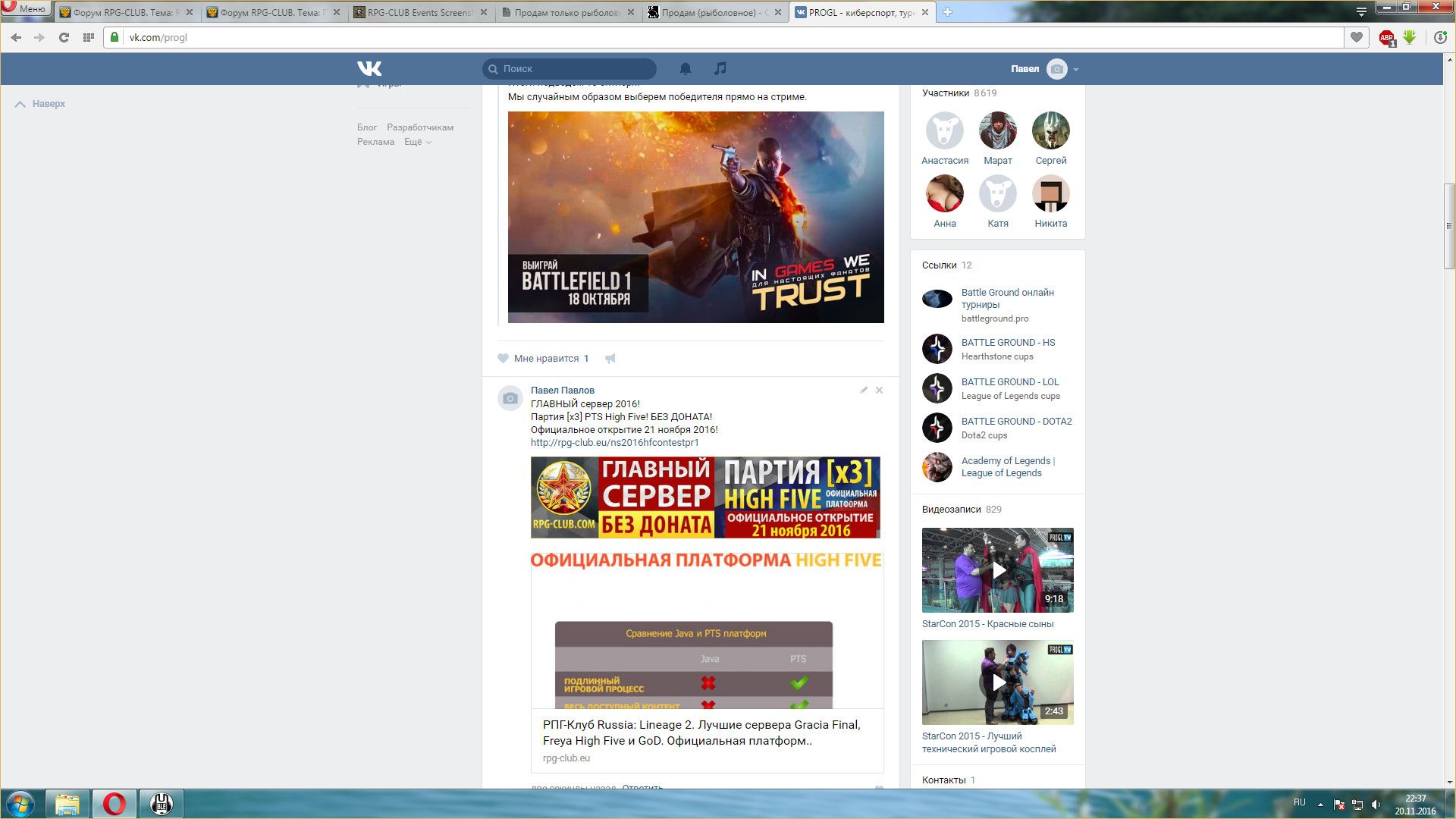
Task: Play StarCon 2015 Лучший технический косплей video
Action: pyautogui.click(x=998, y=682)
